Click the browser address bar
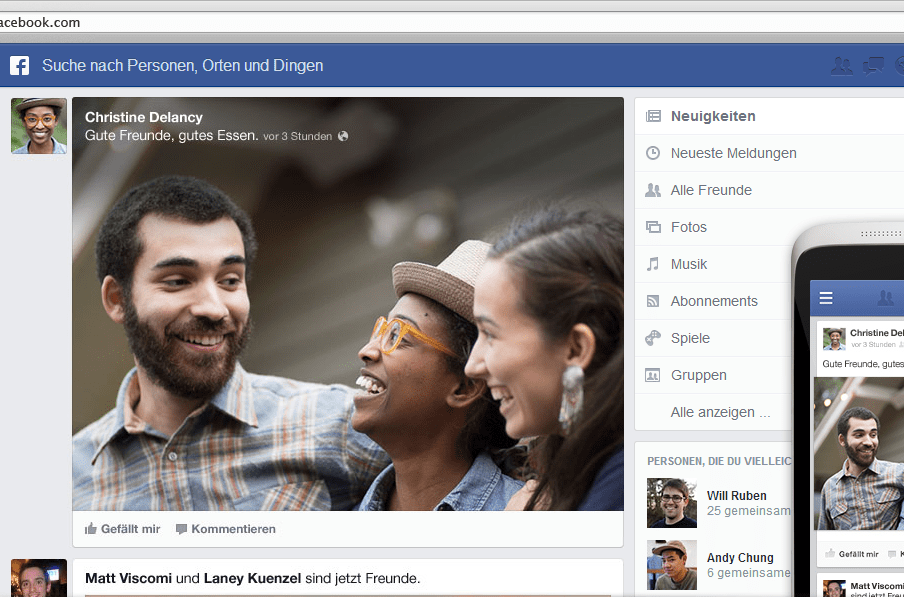Screen dimensions: 904x597 pyautogui.click(x=452, y=22)
